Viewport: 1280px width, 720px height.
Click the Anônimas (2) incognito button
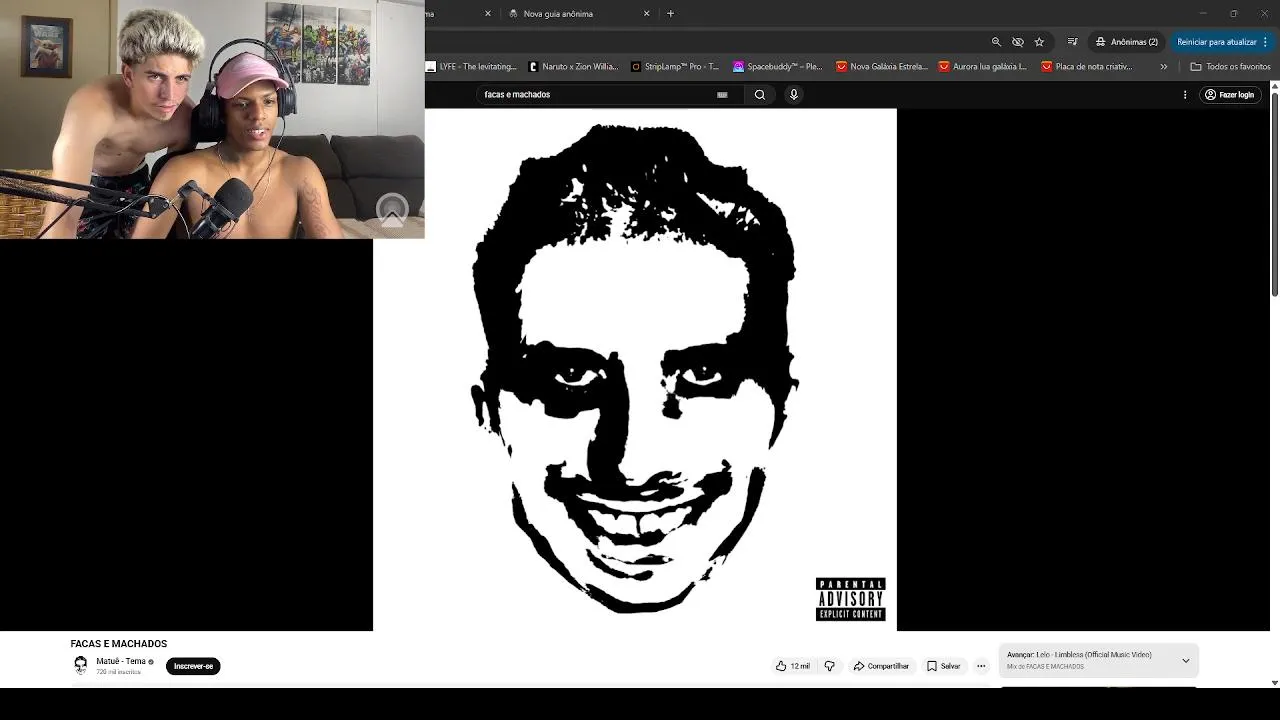pyautogui.click(x=1126, y=42)
